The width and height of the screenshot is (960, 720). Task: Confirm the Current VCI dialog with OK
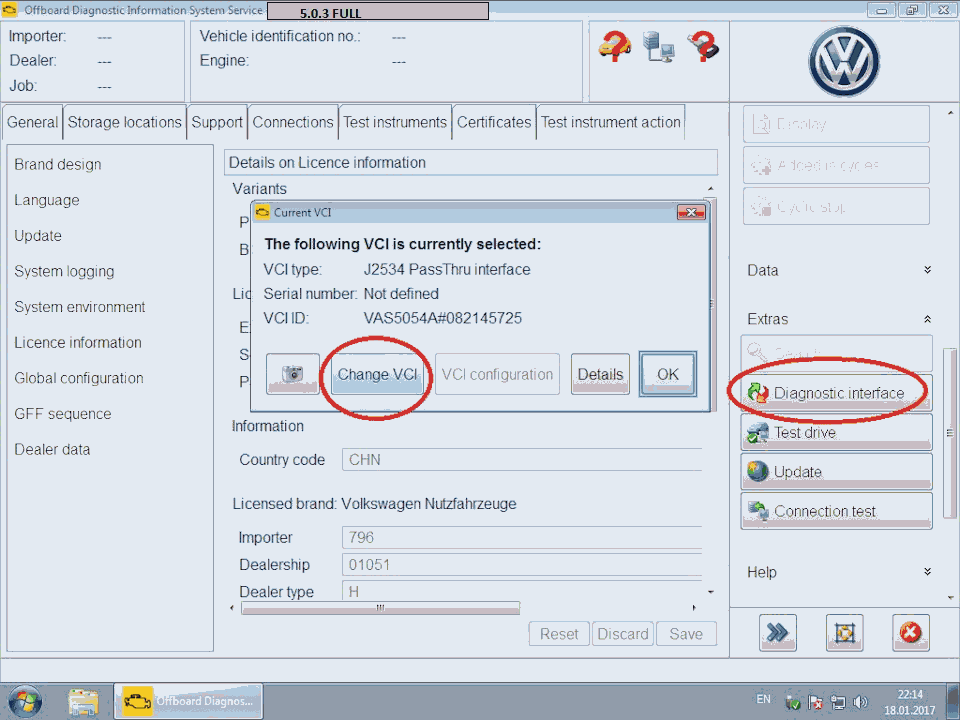click(x=667, y=374)
